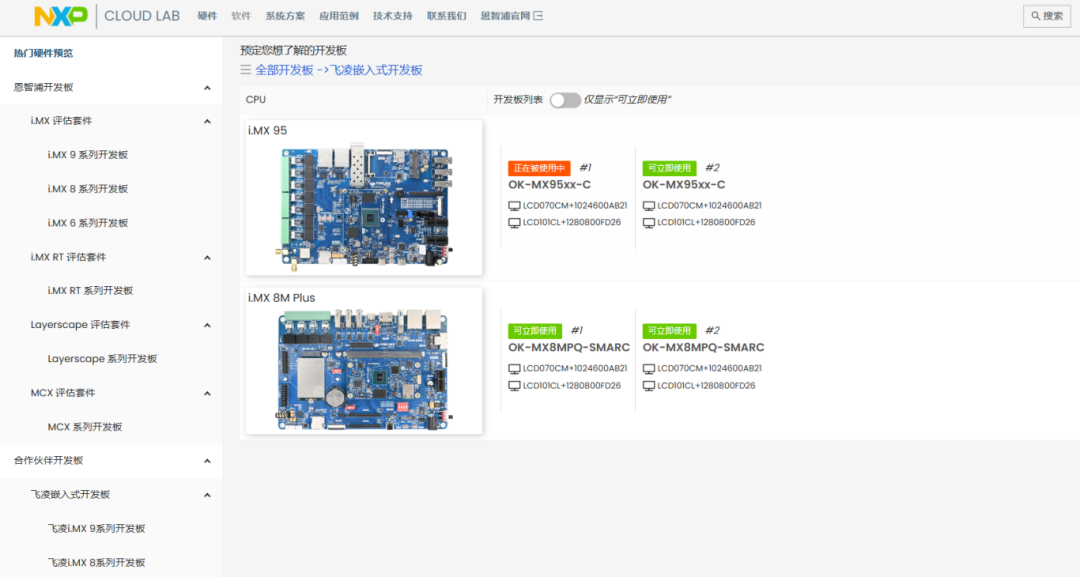Image resolution: width=1080 pixels, height=577 pixels.
Task: Open the 技术支持 menu
Action: 393,16
